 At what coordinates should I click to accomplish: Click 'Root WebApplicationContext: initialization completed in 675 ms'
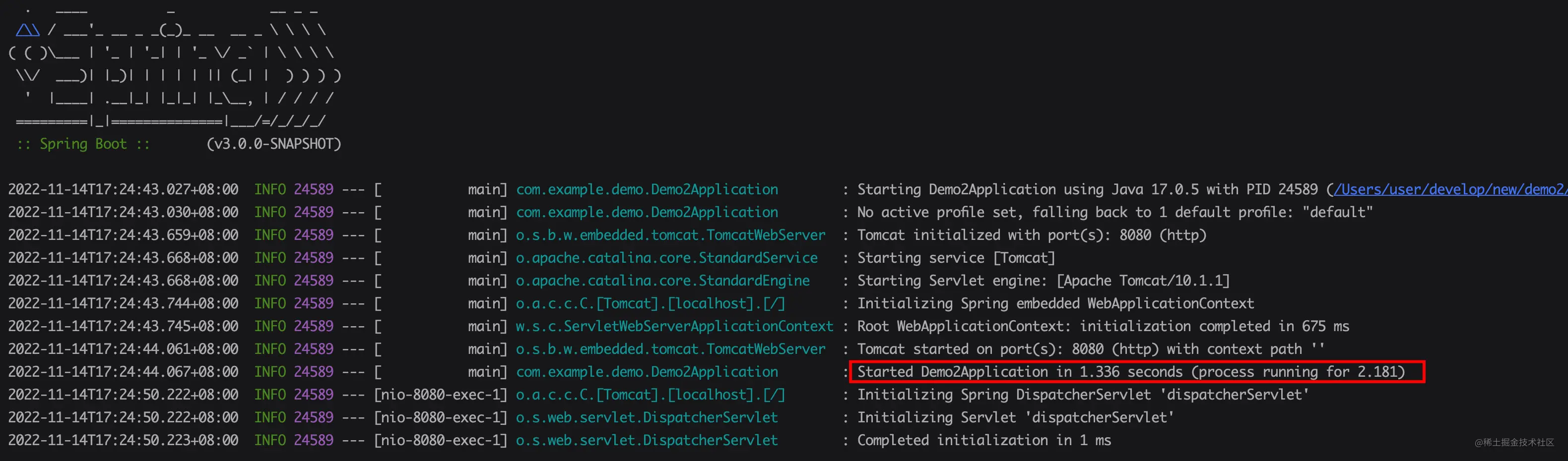point(1103,327)
